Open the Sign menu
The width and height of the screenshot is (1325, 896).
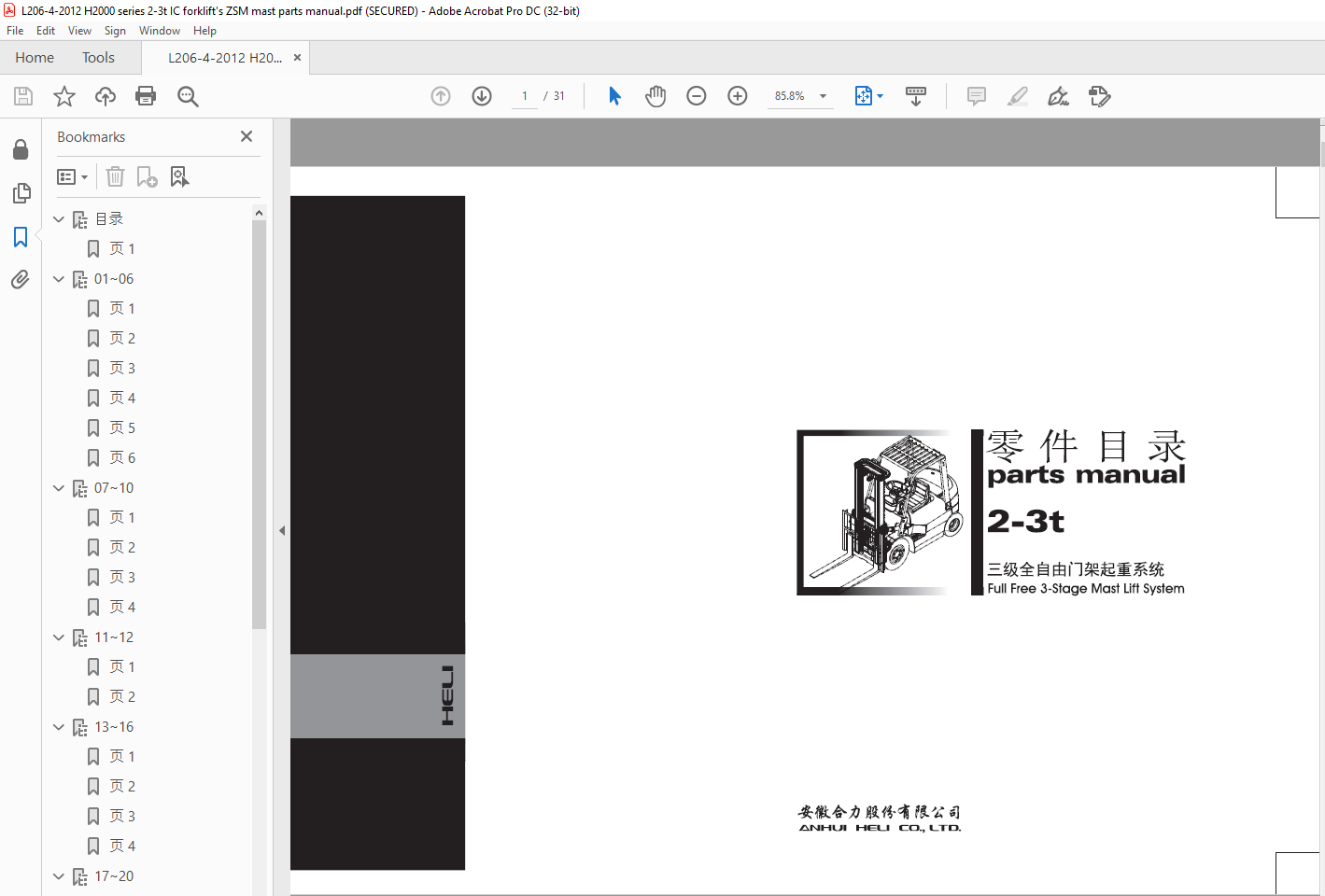pyautogui.click(x=115, y=31)
